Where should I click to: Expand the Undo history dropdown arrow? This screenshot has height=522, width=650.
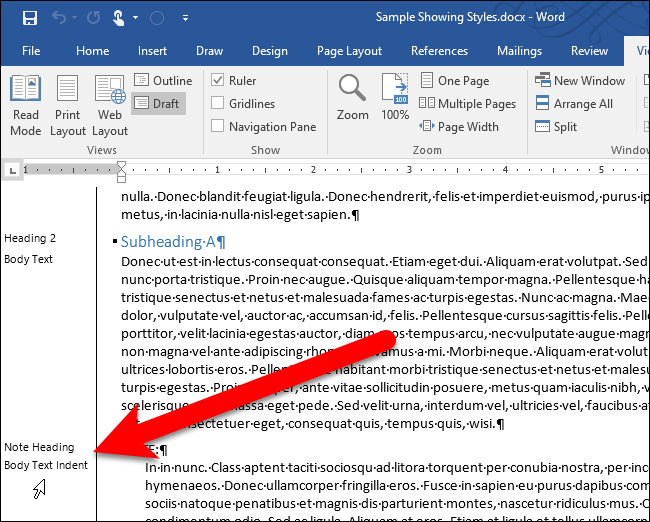tap(76, 18)
